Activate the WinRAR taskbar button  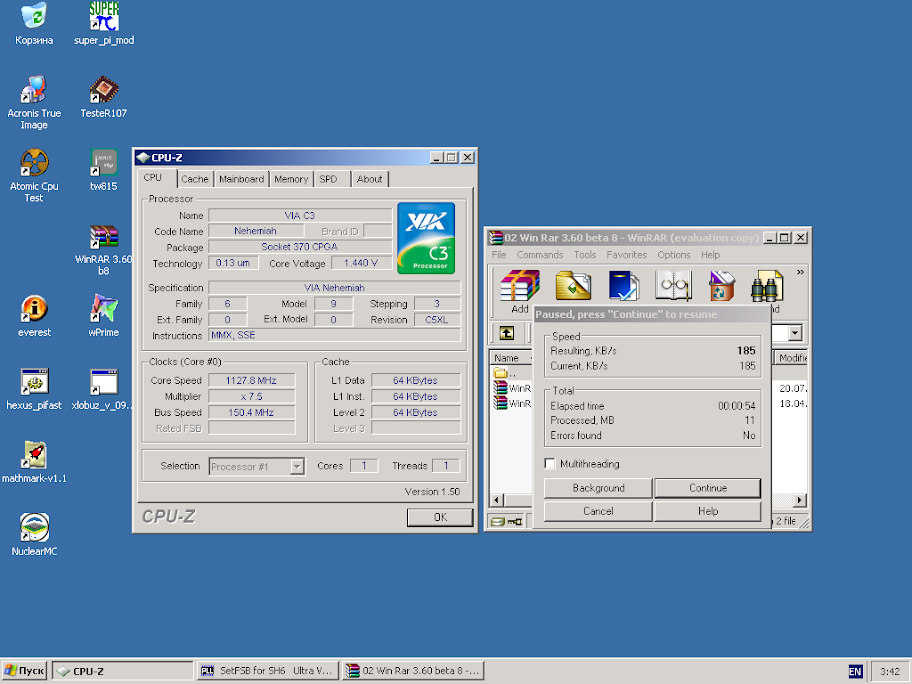(x=413, y=671)
